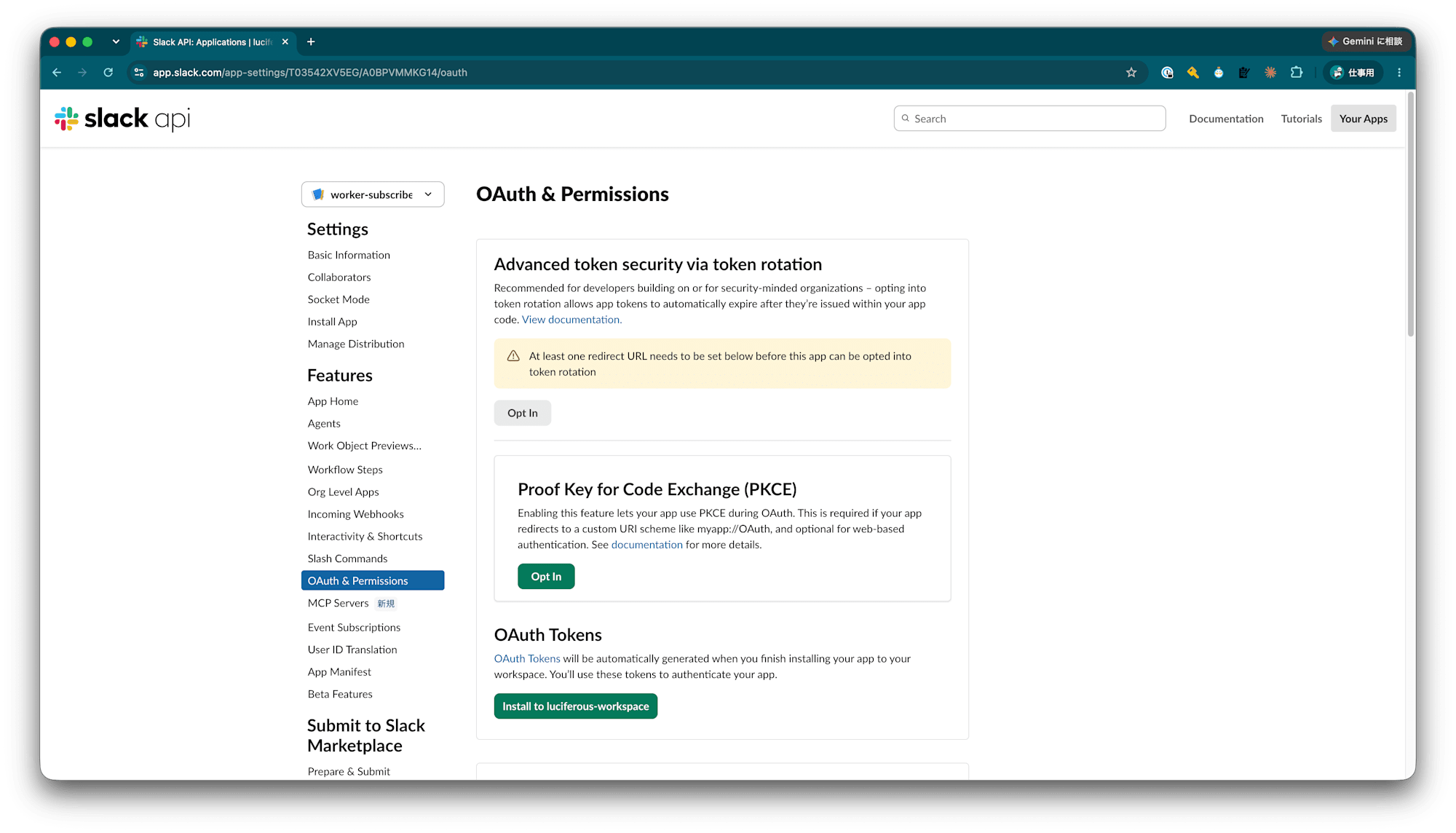1456x833 pixels.
Task: Click the "Submit to Slack Marketplace" sidebar heading
Action: [x=366, y=735]
